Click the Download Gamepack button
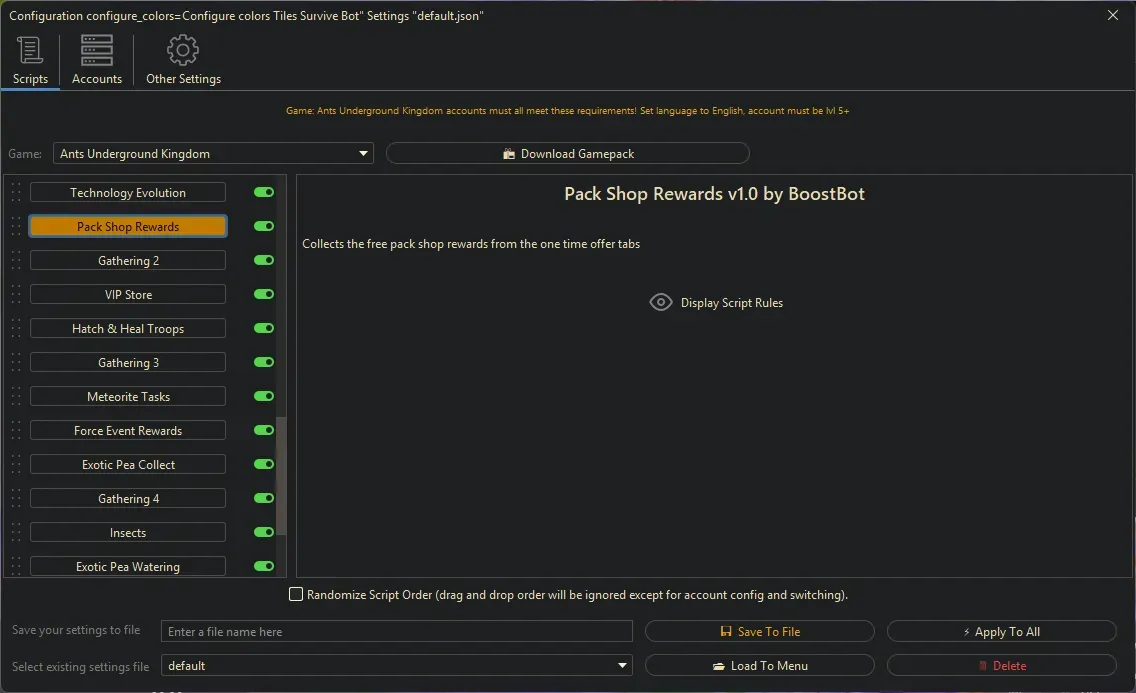The image size is (1136, 693). click(567, 153)
